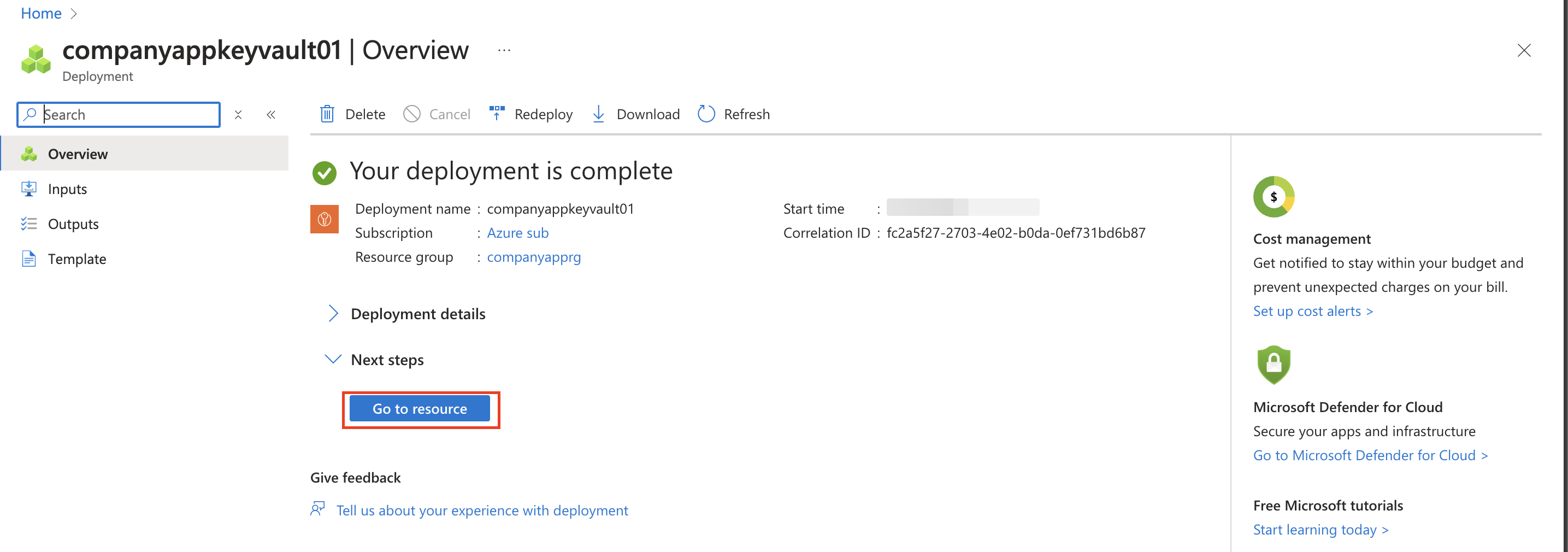Click the Give feedback heading
Image resolution: width=1568 pixels, height=552 pixels.
356,478
